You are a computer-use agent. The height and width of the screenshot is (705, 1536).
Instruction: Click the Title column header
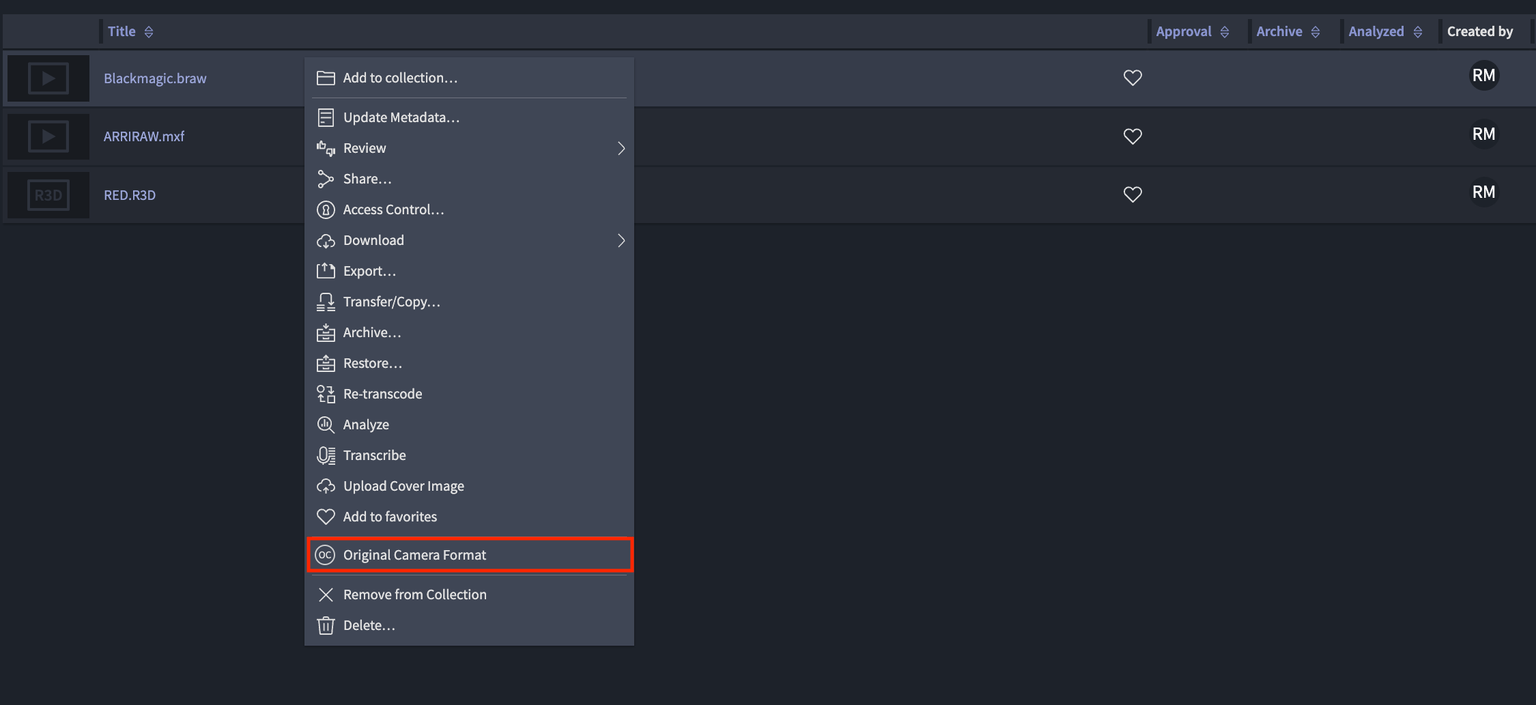pyautogui.click(x=122, y=32)
